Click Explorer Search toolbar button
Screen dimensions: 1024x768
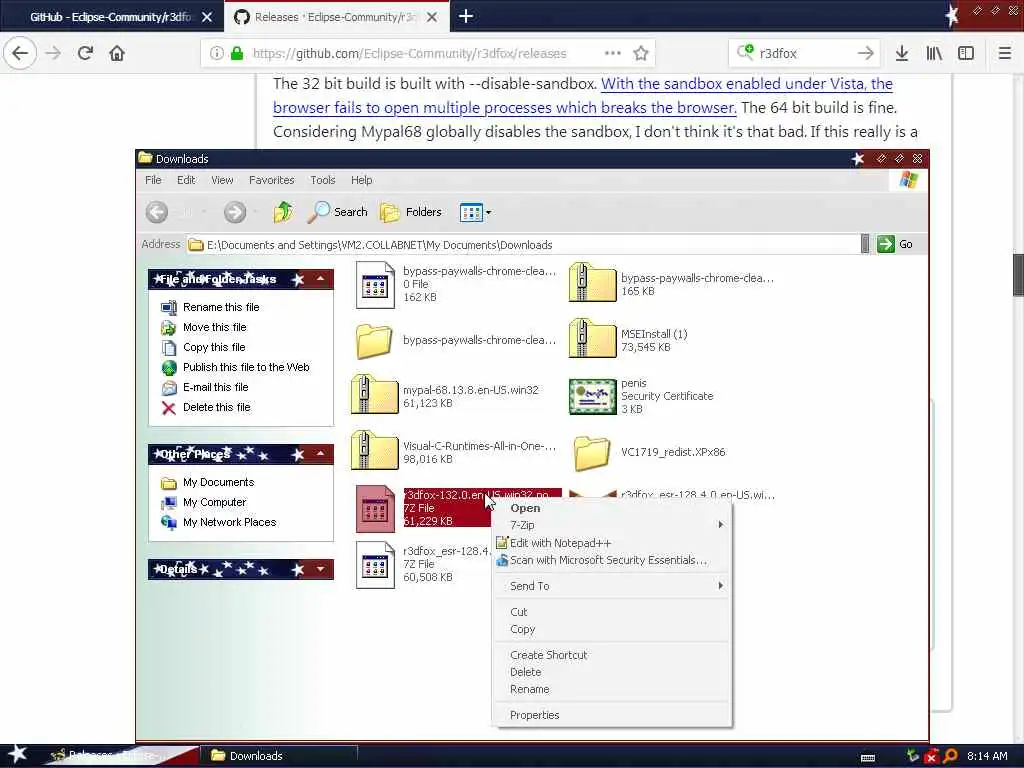click(337, 212)
